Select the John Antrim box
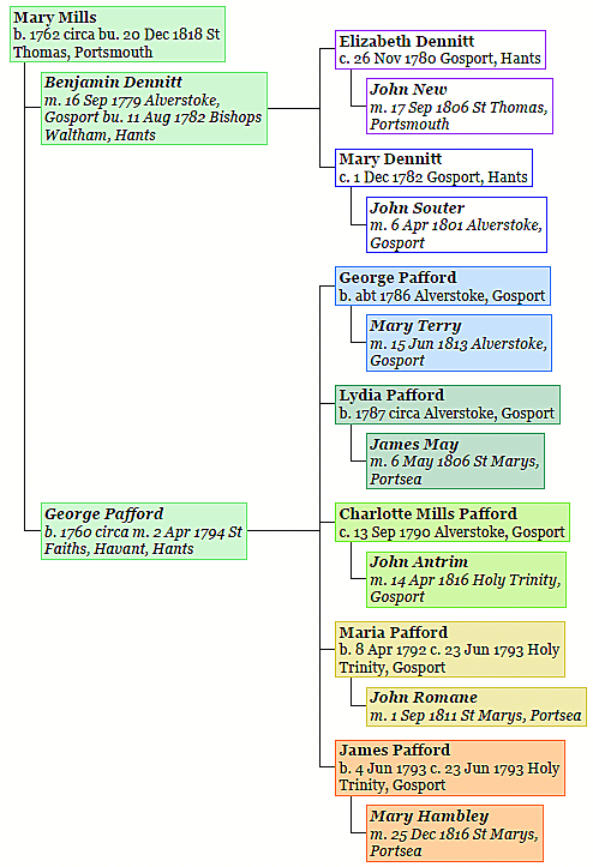Screen dimensions: 593x867 tap(466, 579)
